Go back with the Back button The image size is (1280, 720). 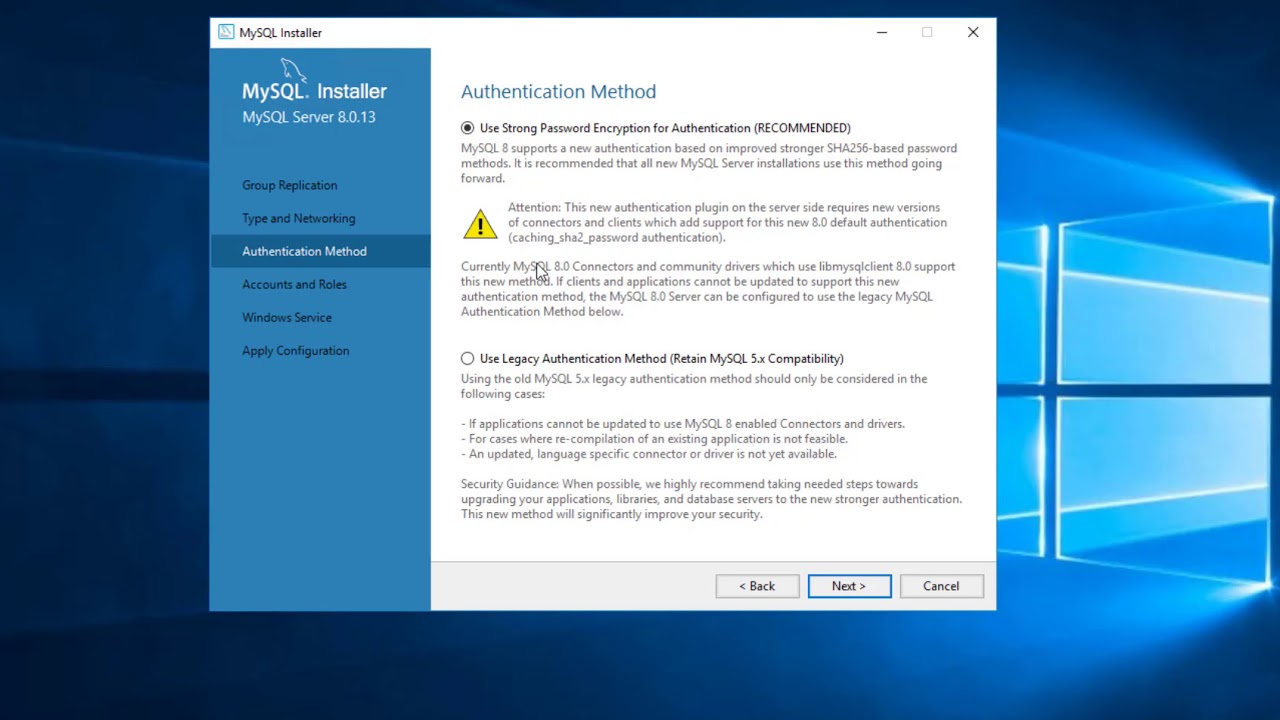757,586
